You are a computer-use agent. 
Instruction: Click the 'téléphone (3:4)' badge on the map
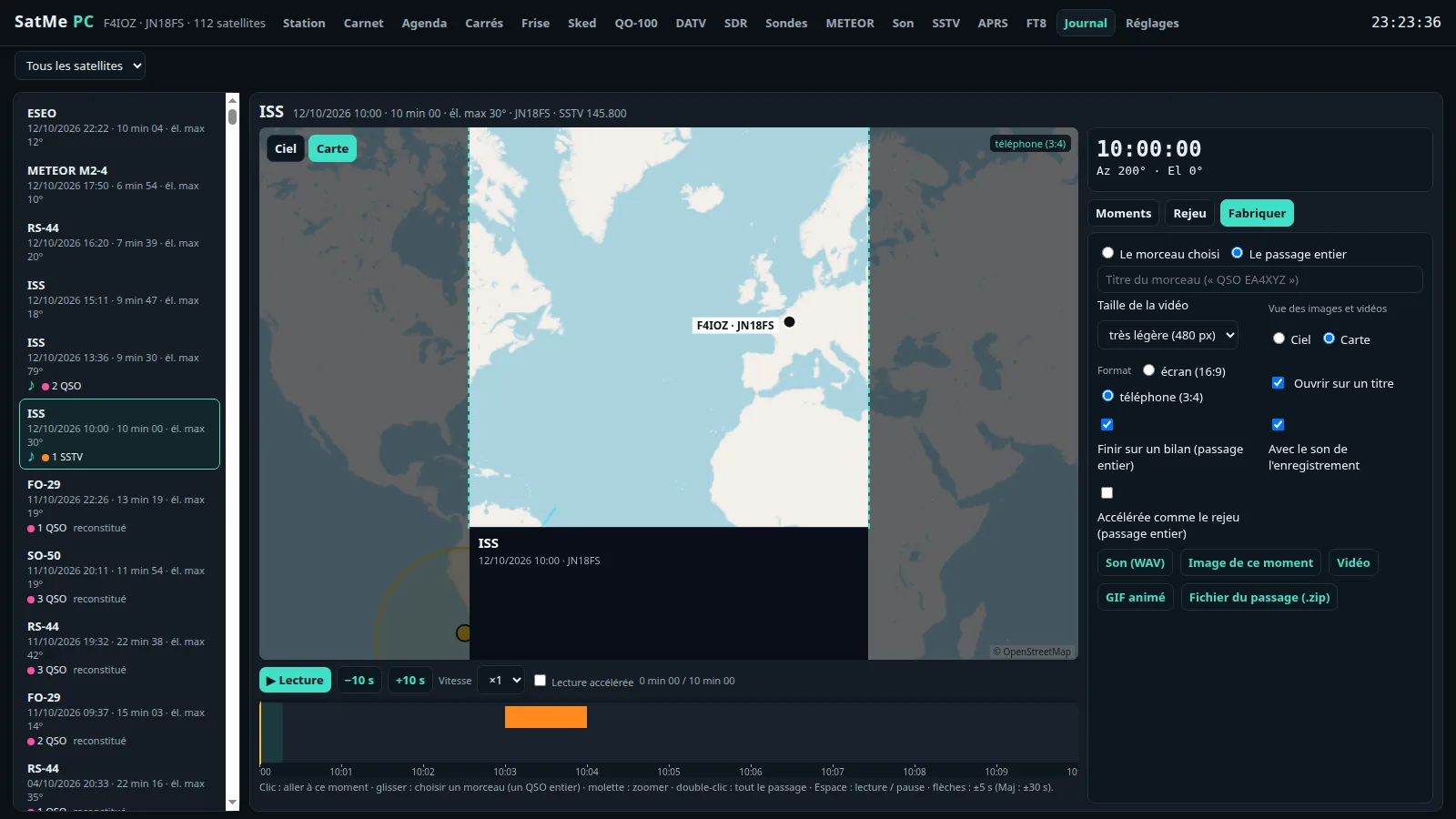click(1030, 144)
